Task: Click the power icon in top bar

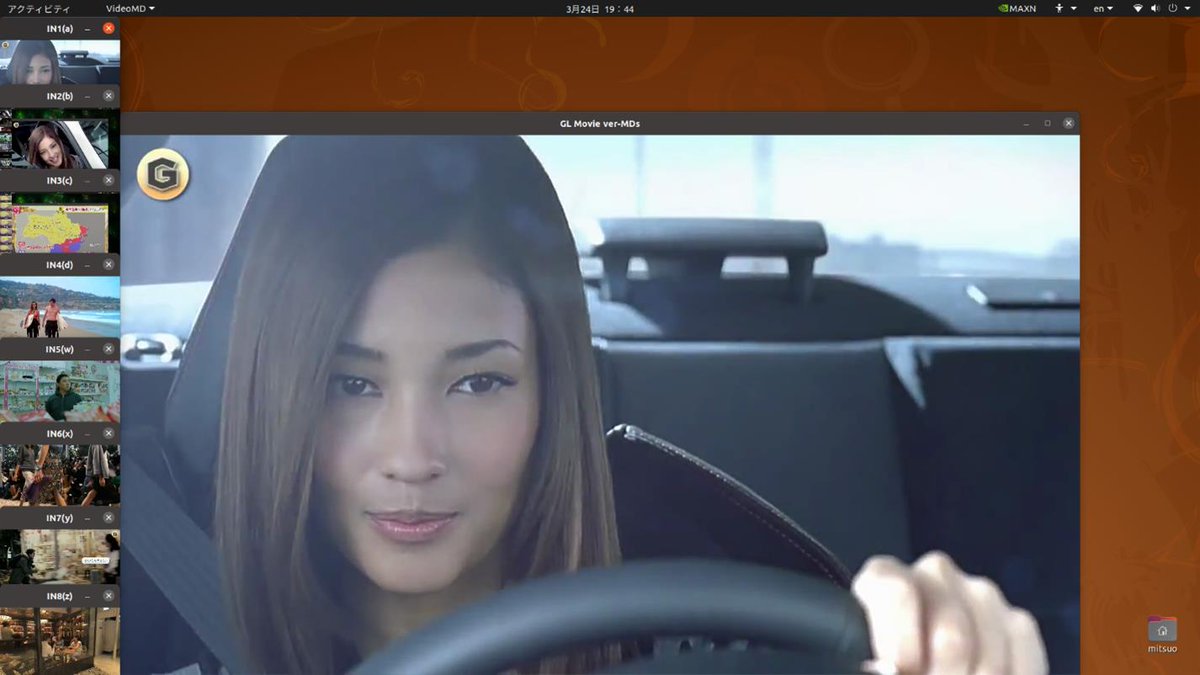Action: (x=1172, y=8)
